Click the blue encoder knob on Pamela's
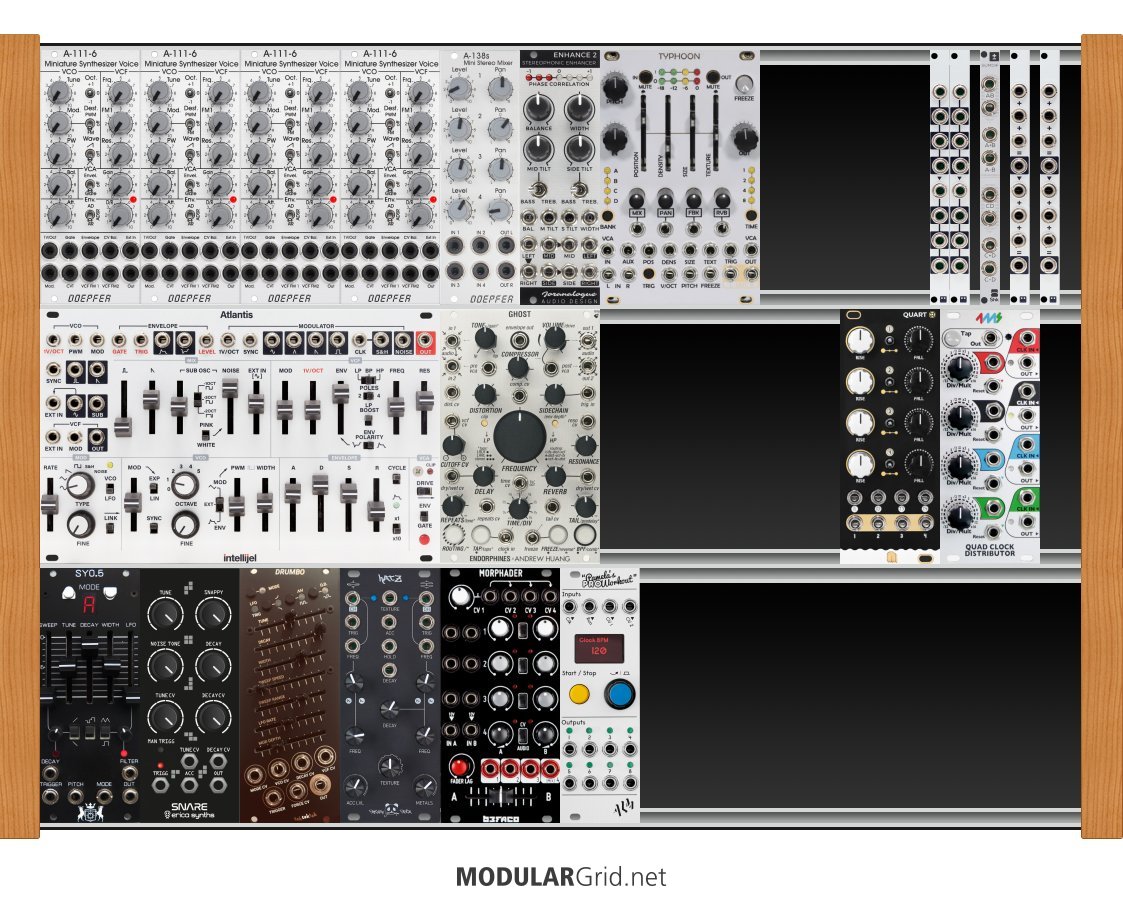1123x898 pixels. tap(619, 694)
